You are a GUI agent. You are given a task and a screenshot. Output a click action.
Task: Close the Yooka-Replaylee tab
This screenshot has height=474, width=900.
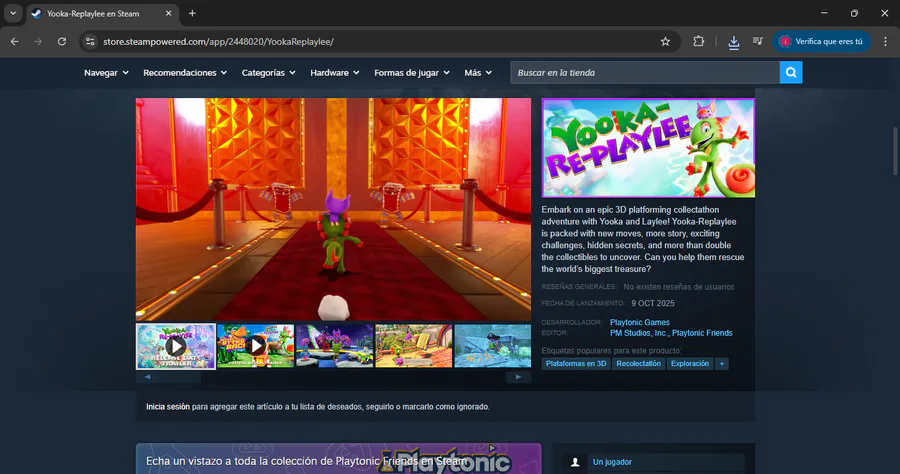point(168,13)
